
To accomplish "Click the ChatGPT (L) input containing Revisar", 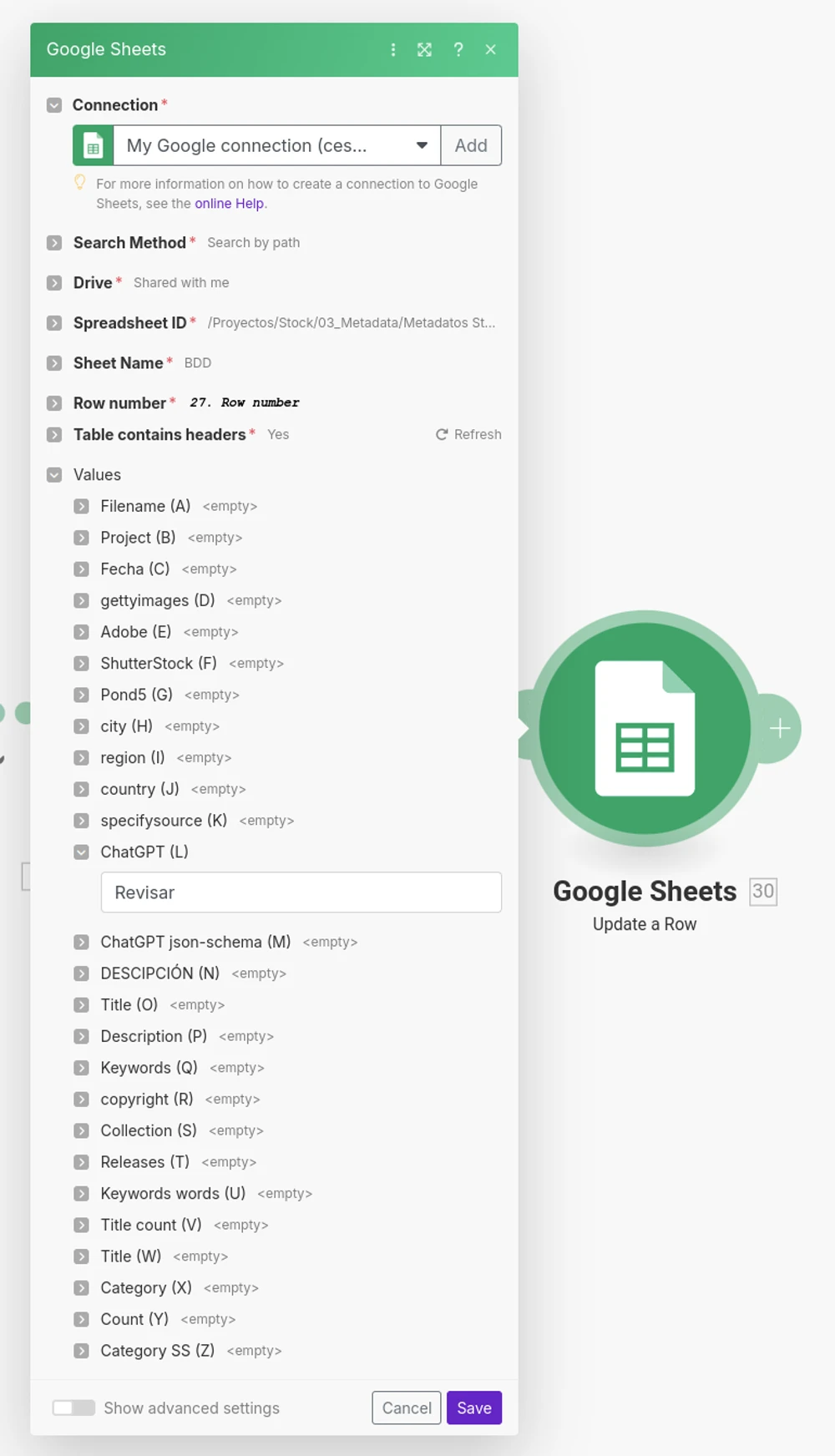I will pyautogui.click(x=301, y=892).
